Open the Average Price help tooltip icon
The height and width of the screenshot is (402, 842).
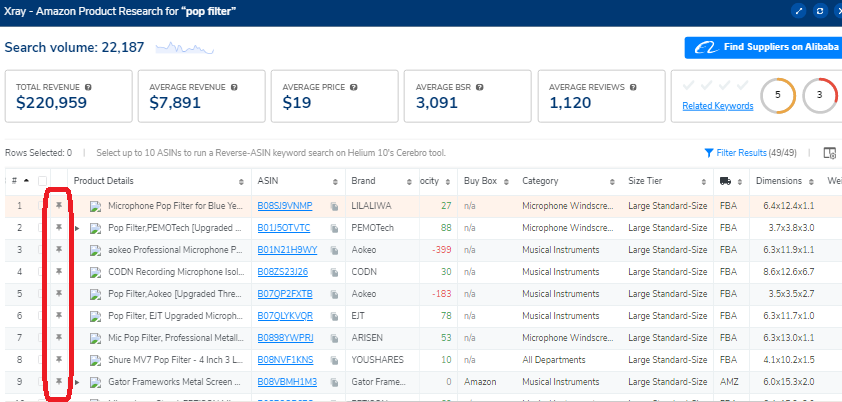point(354,87)
